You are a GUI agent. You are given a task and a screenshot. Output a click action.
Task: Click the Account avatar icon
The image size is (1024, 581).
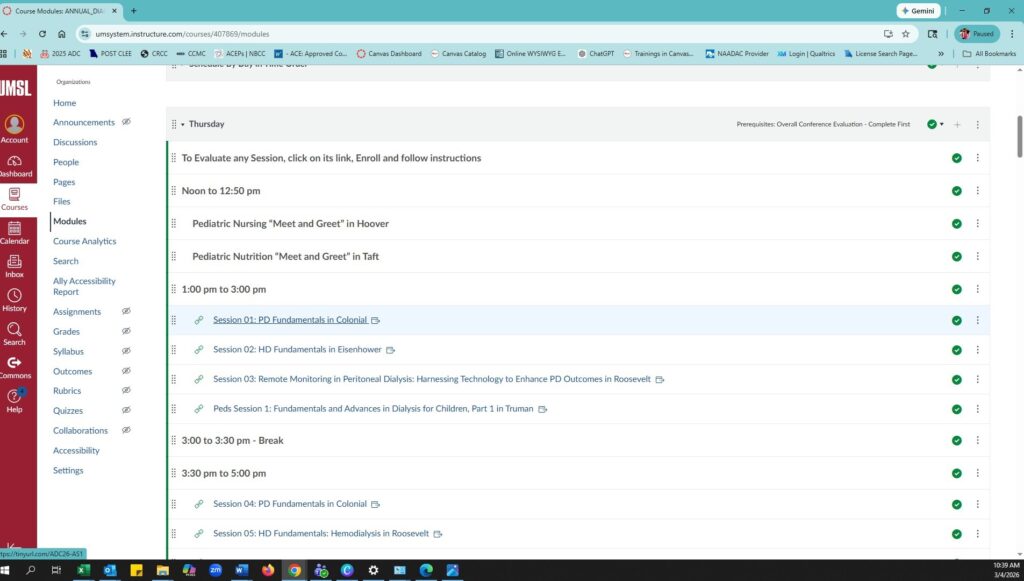click(x=14, y=125)
